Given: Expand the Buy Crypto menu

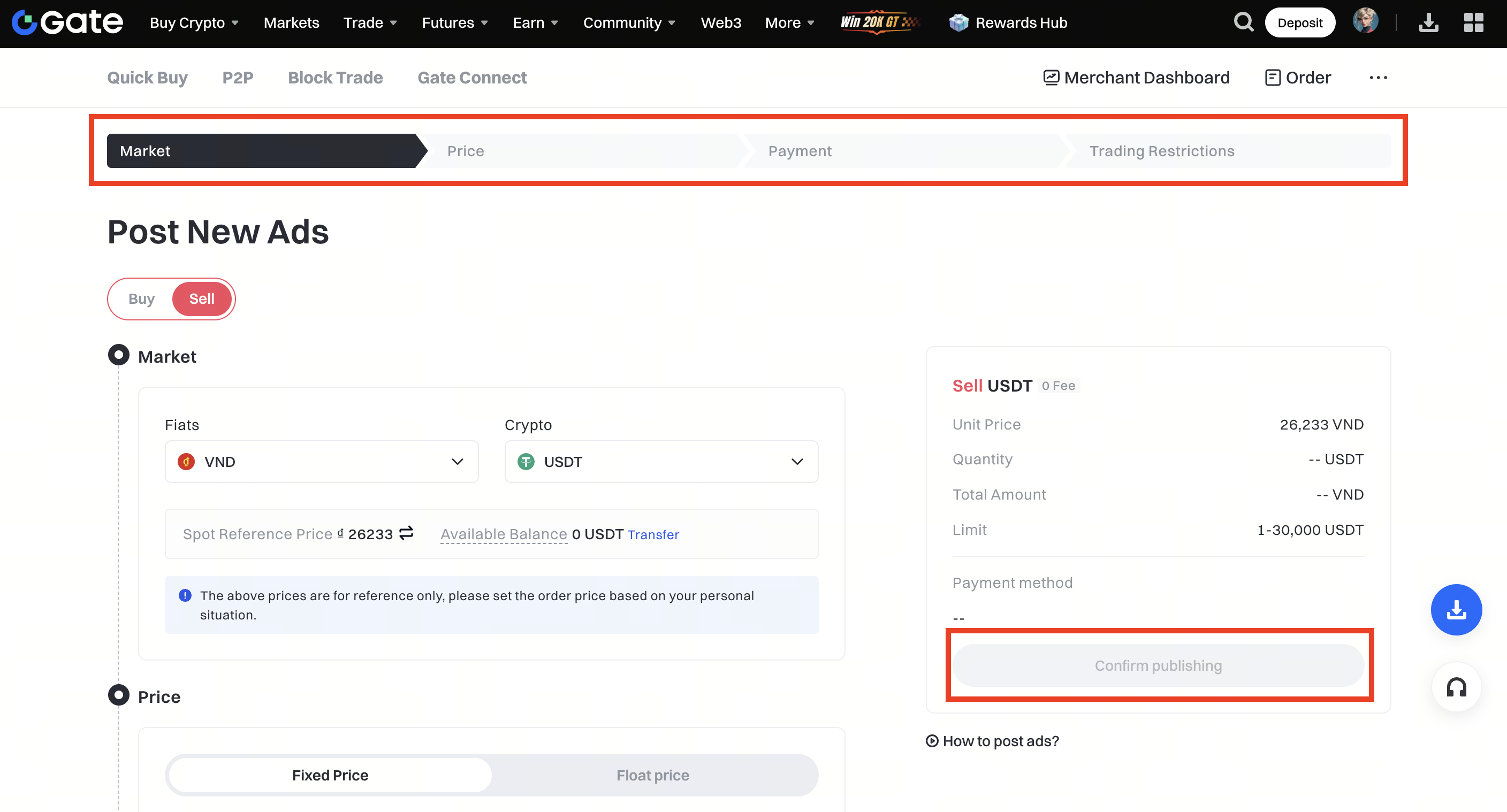Looking at the screenshot, I should [194, 23].
